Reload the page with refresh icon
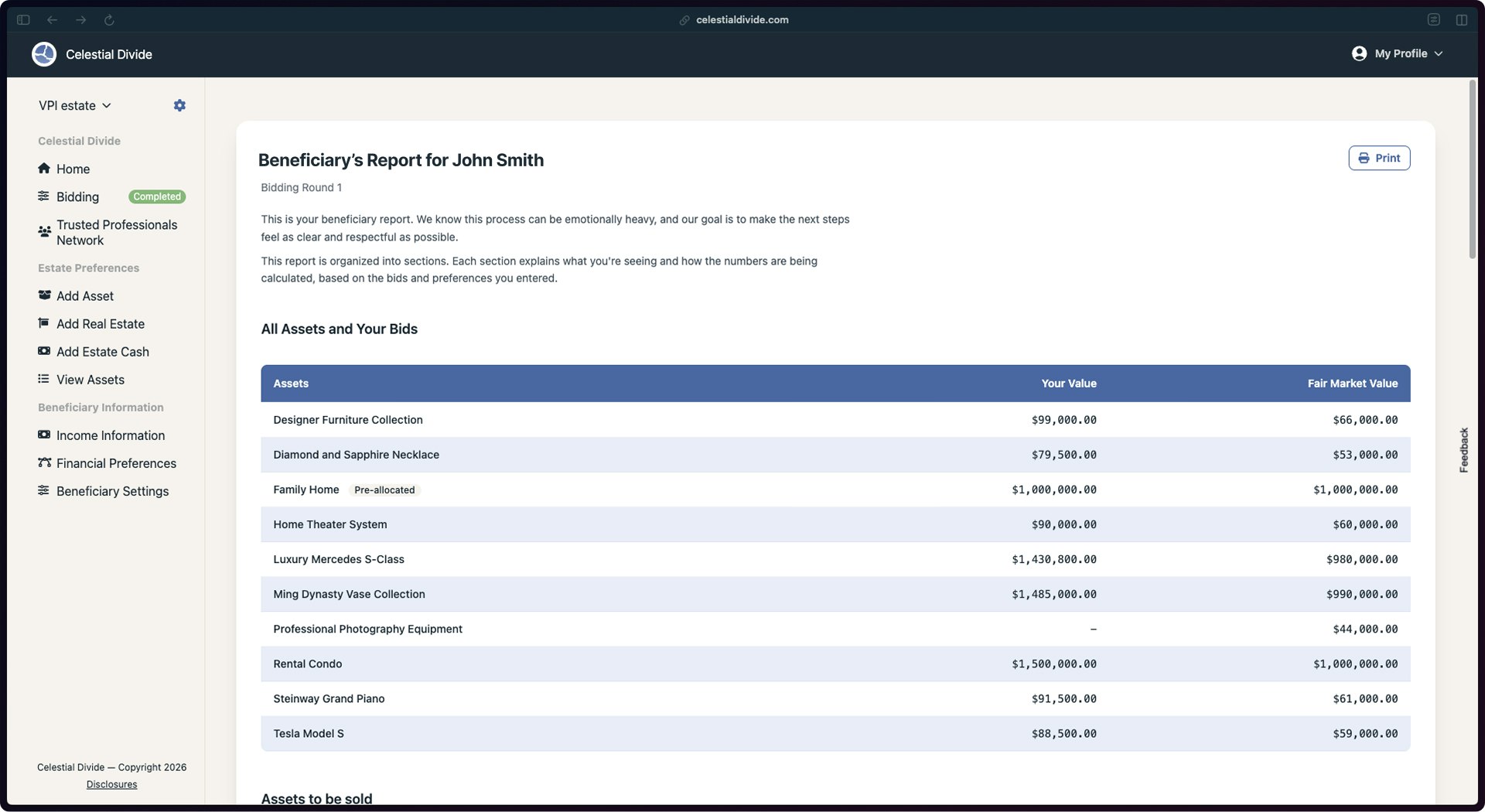This screenshot has width=1485, height=812. click(109, 20)
